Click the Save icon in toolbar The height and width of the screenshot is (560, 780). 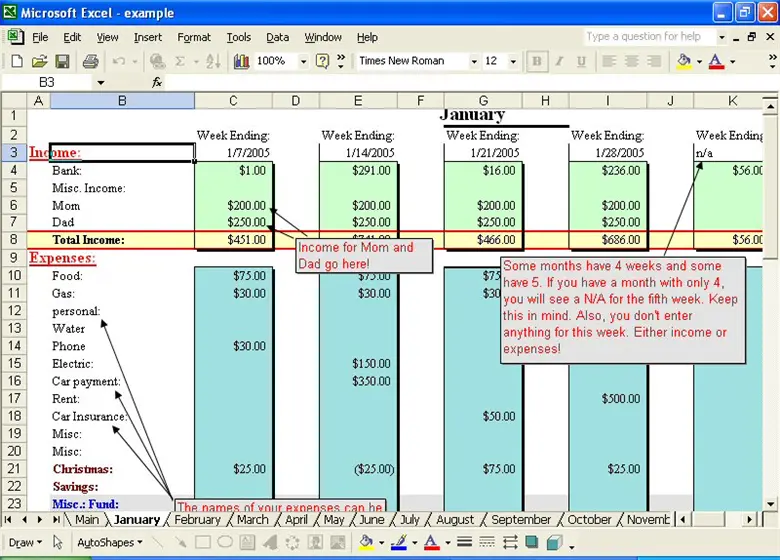tap(62, 61)
